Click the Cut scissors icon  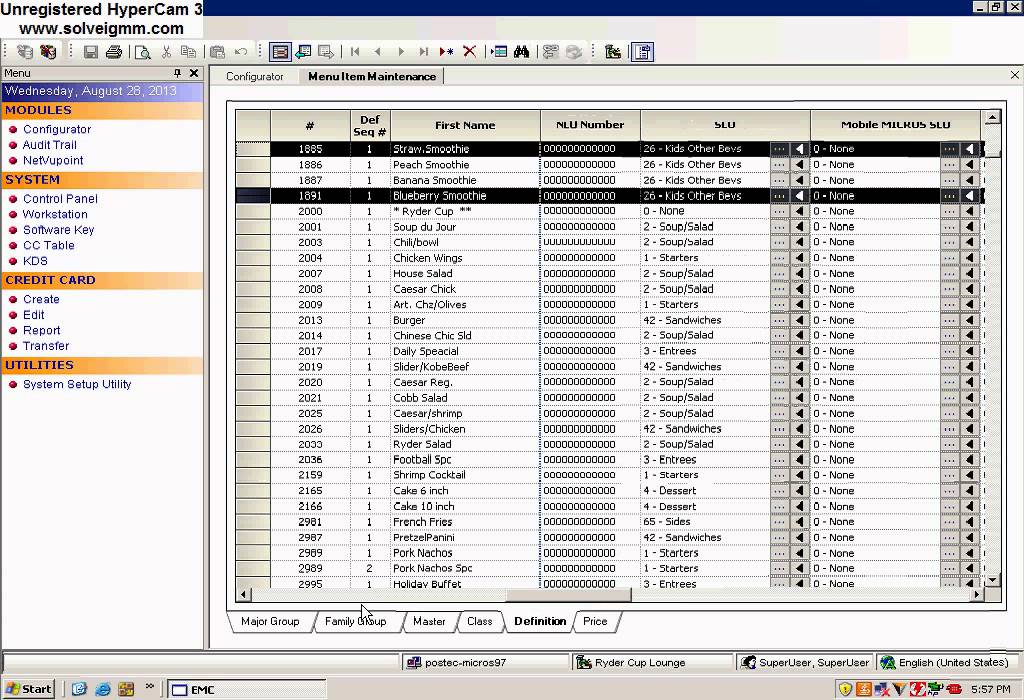[166, 52]
